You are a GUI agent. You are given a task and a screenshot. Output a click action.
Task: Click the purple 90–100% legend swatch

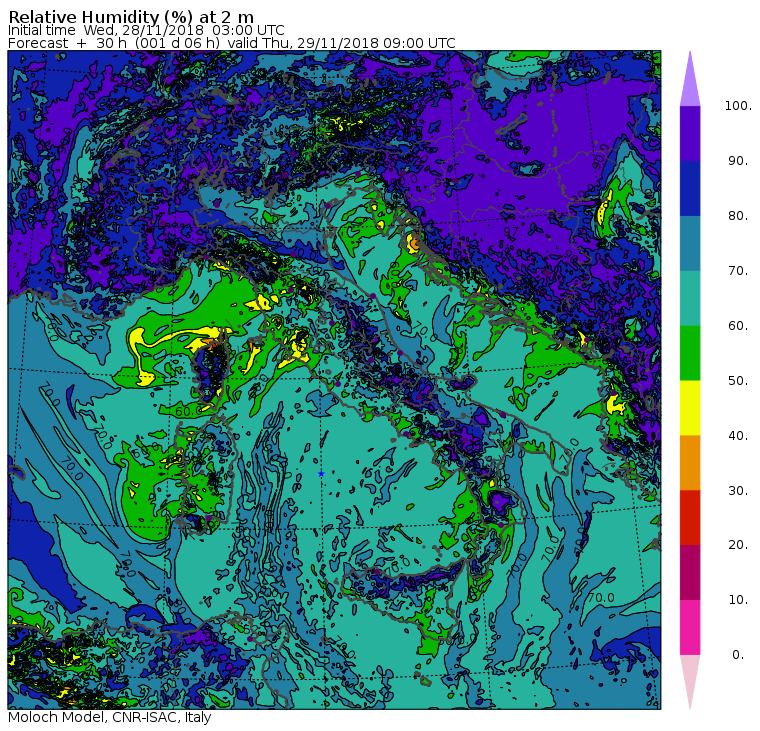(x=690, y=133)
